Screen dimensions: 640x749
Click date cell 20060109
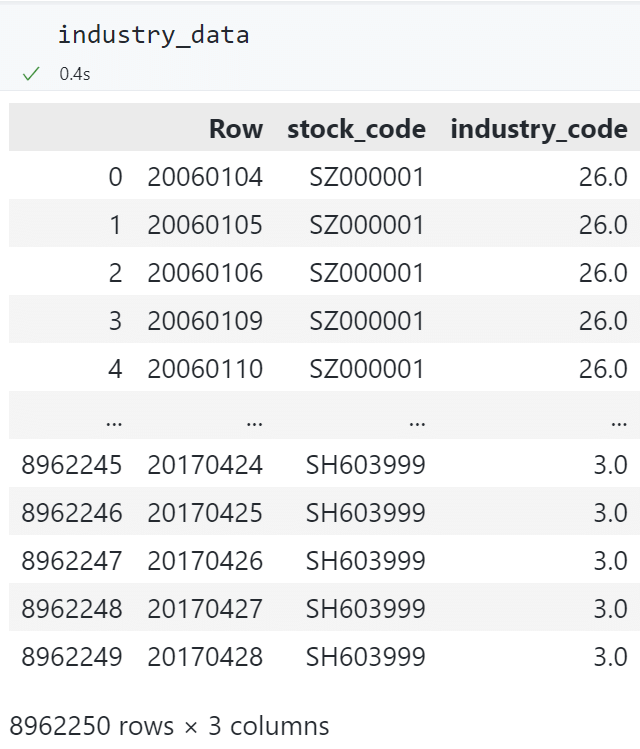205,321
